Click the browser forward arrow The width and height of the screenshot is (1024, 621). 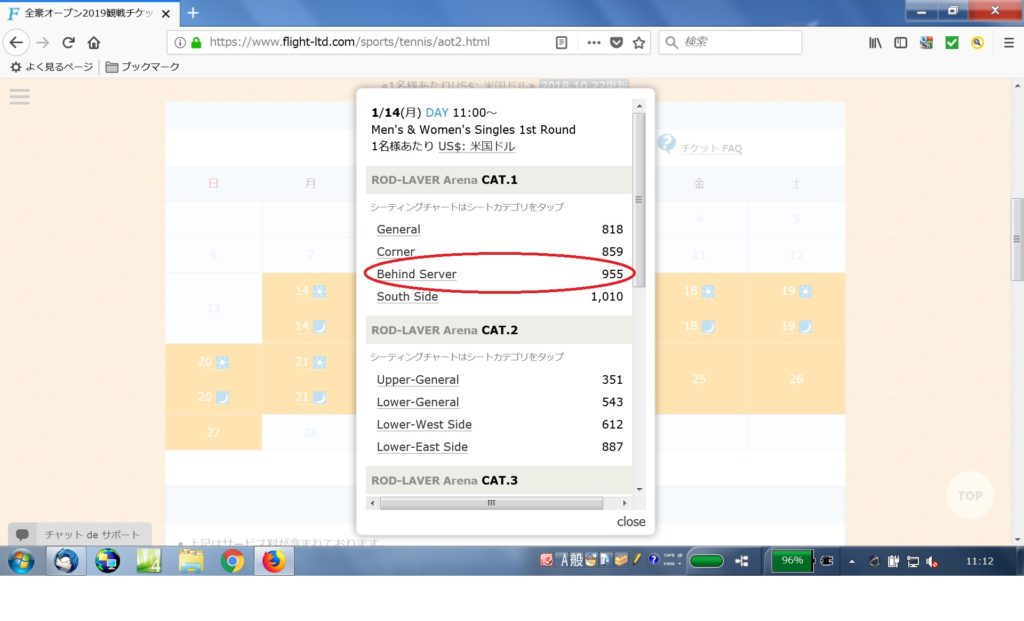43,42
